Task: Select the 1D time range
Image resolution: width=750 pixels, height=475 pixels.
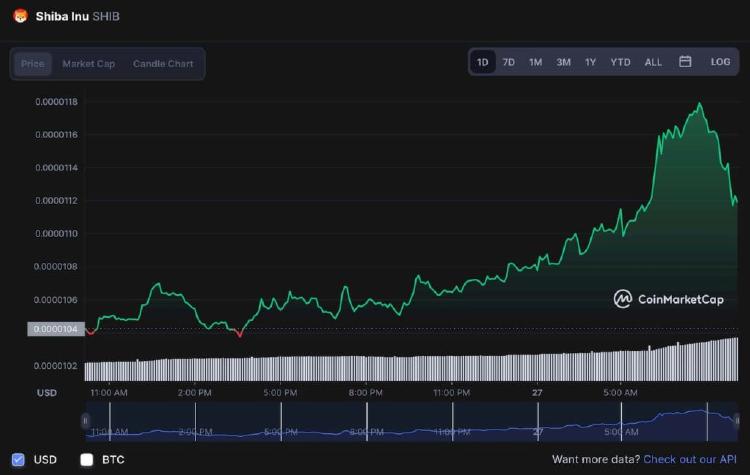Action: click(483, 62)
